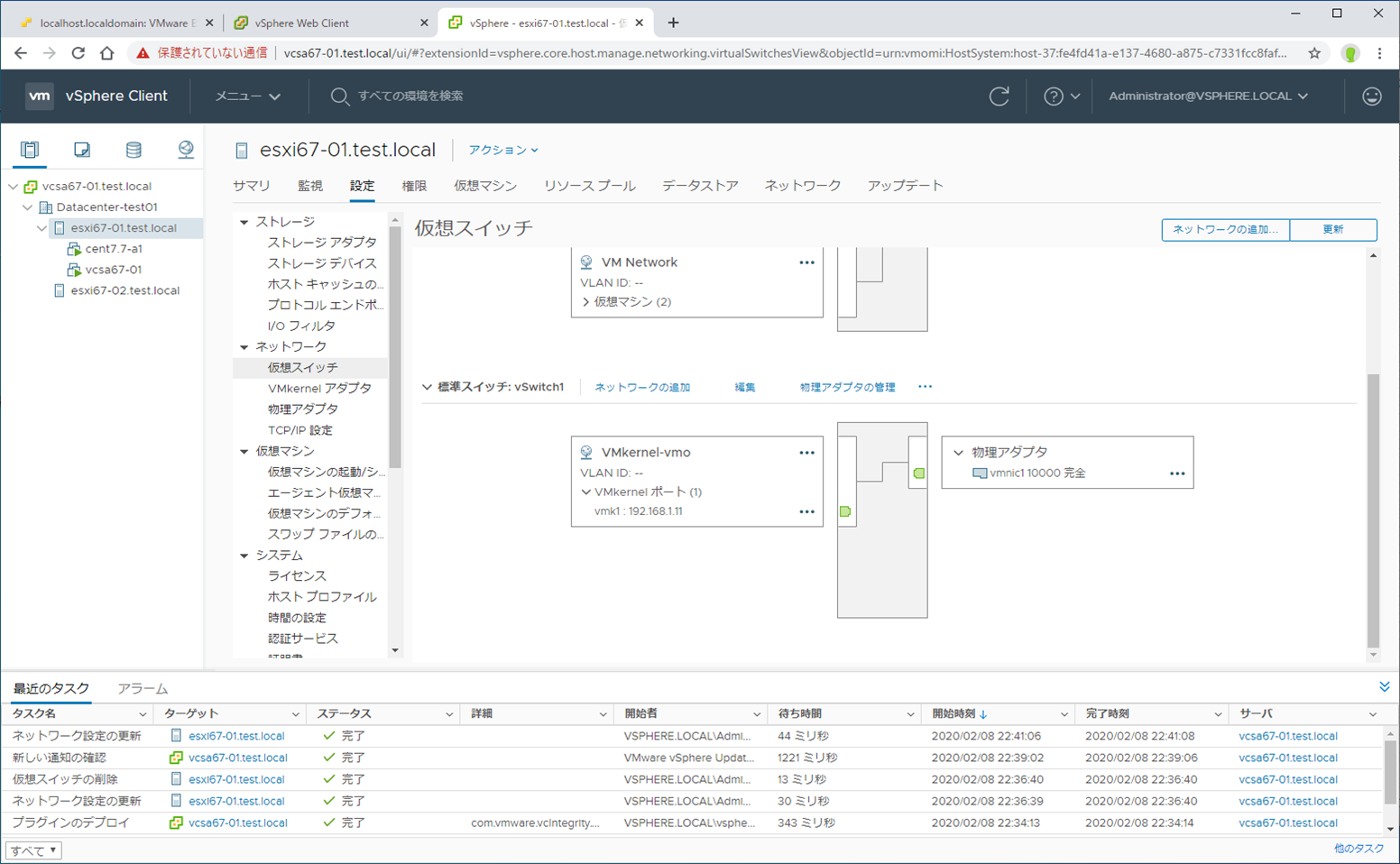Select VMkernel アダプタ in settings list
Screen dimensions: 1400x864
[319, 389]
